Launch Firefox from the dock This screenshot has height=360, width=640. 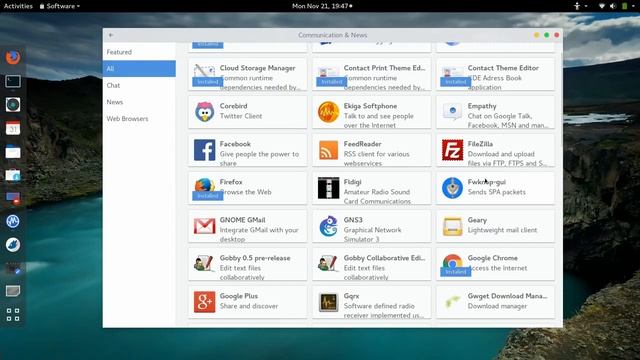click(x=13, y=57)
